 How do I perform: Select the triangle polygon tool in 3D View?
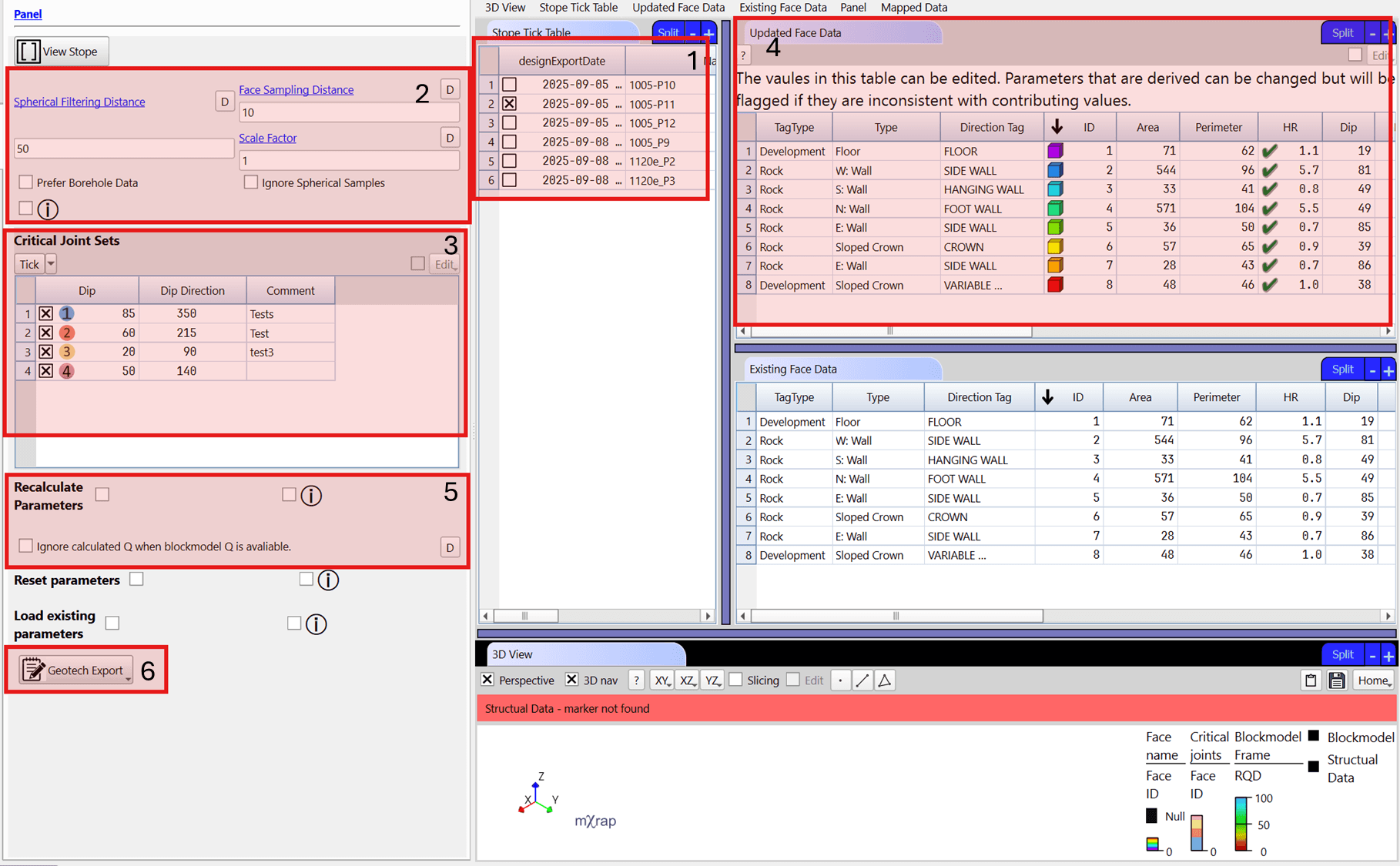(885, 680)
